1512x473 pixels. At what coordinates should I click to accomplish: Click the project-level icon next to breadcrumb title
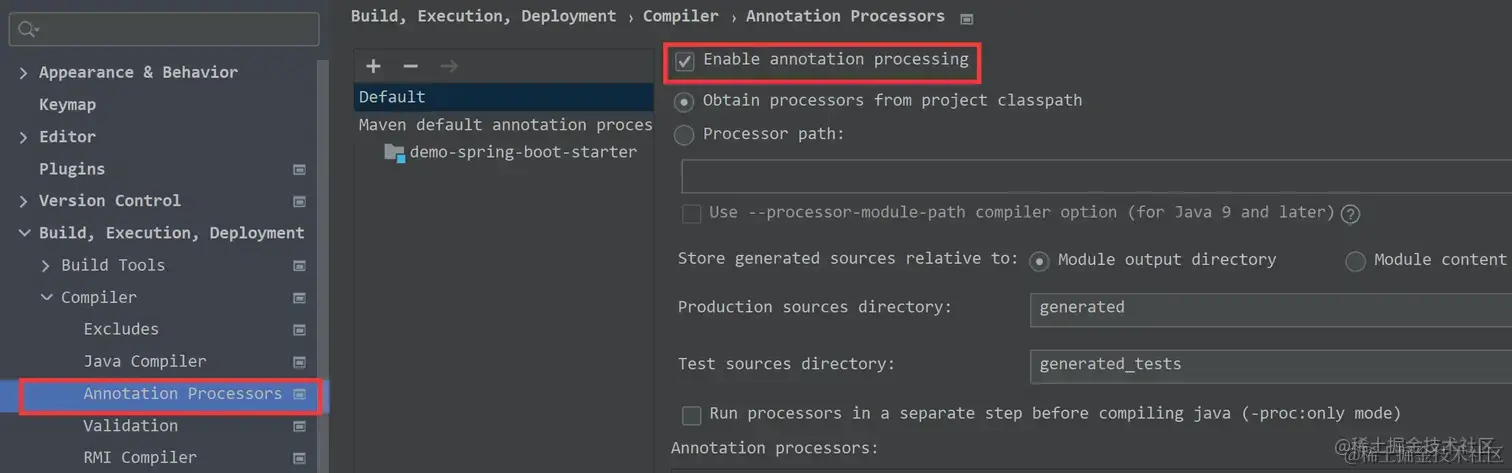click(966, 18)
